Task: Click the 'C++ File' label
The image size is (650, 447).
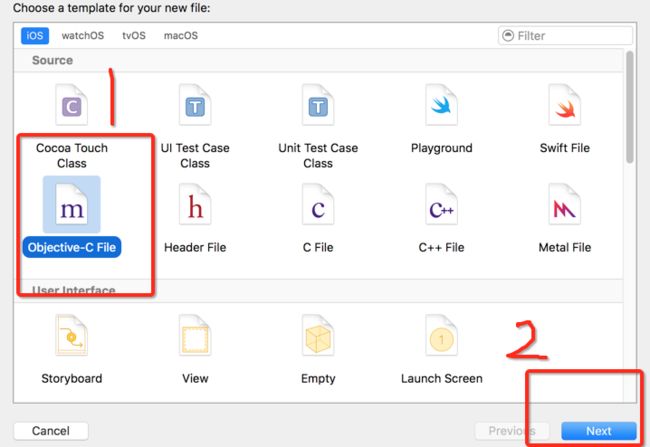Action: coord(441,248)
